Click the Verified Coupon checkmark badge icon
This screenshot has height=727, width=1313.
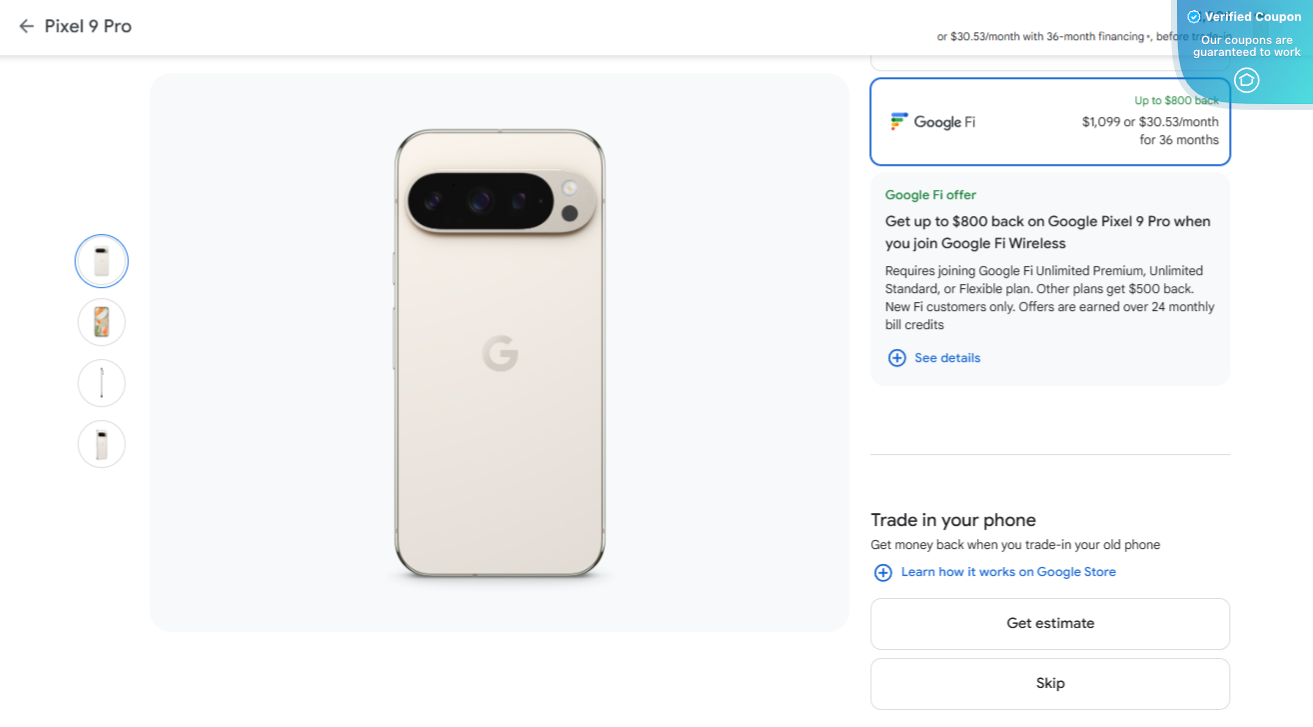[1193, 16]
